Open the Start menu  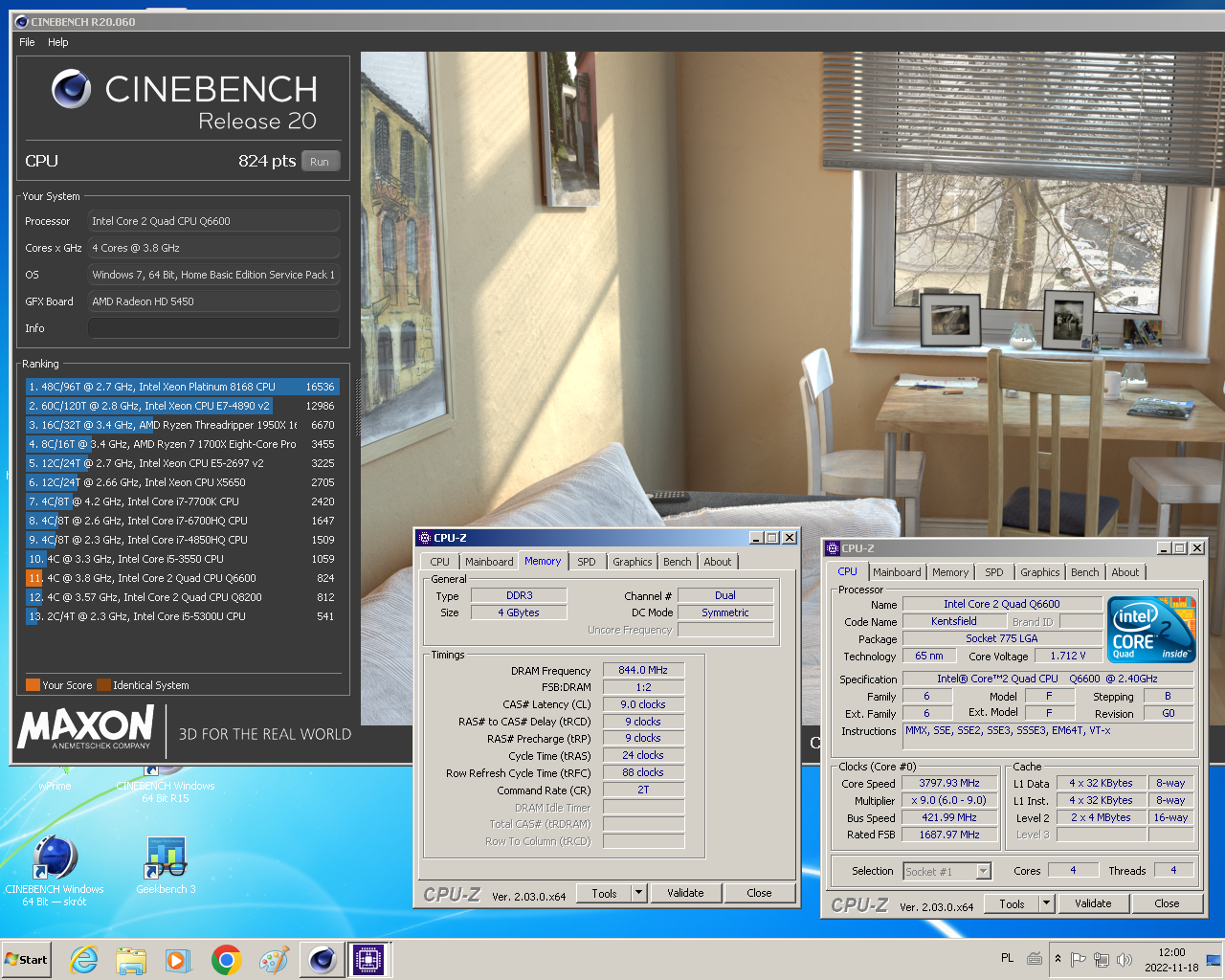pos(26,959)
